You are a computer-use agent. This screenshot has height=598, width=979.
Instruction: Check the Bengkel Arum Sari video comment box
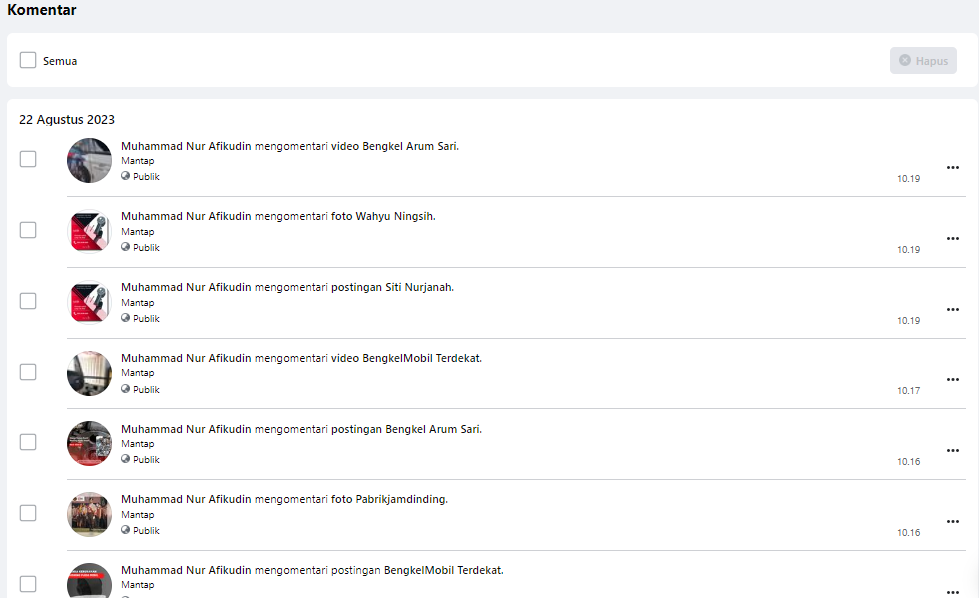click(28, 159)
